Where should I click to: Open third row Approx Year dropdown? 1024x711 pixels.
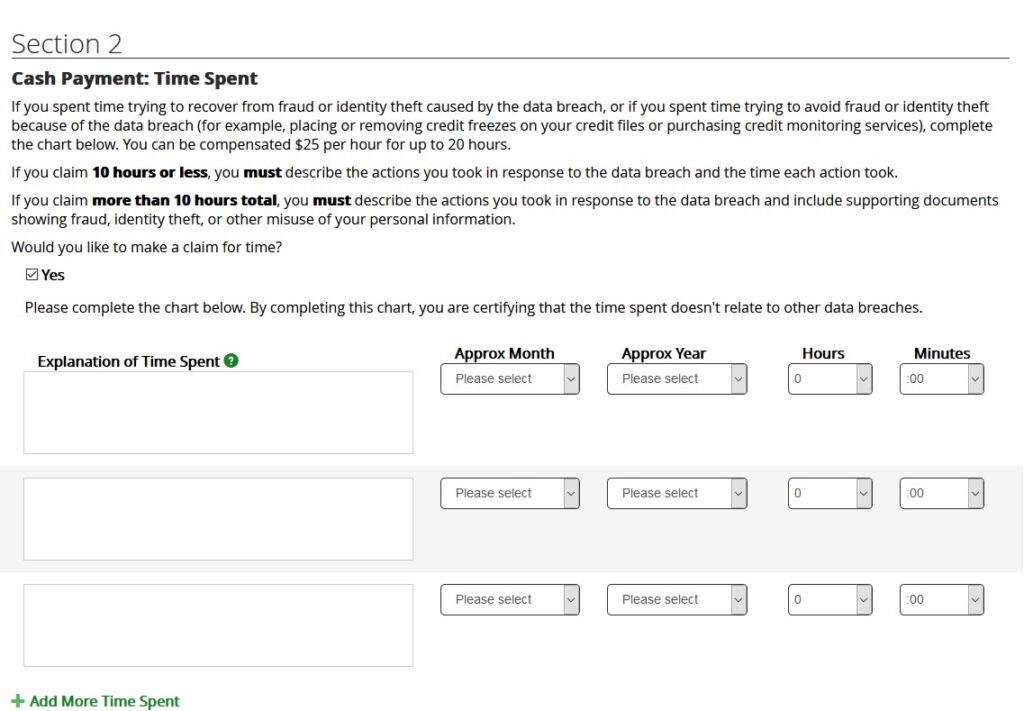pos(676,600)
